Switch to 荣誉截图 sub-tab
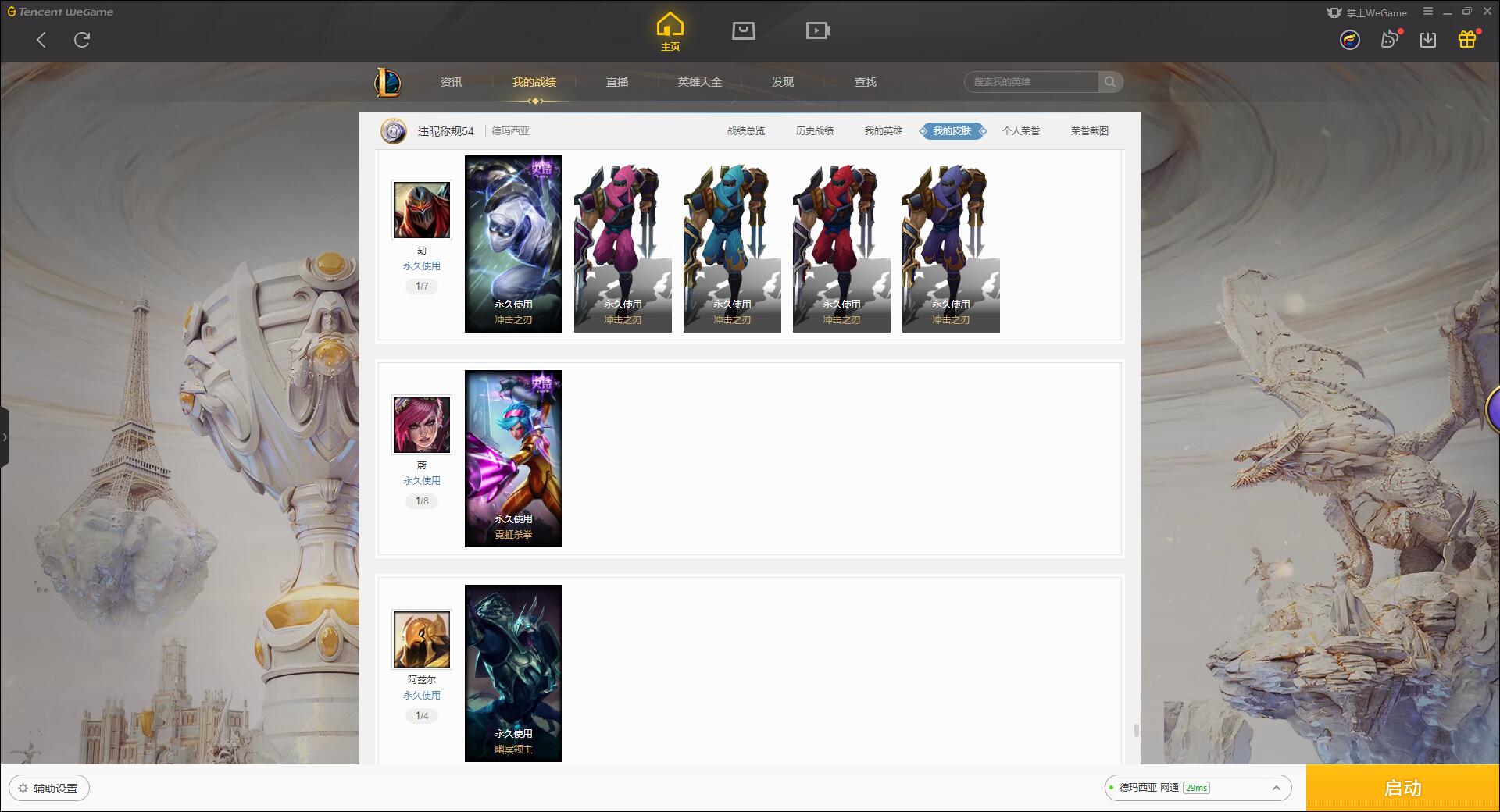Viewport: 1500px width, 812px height. point(1090,131)
